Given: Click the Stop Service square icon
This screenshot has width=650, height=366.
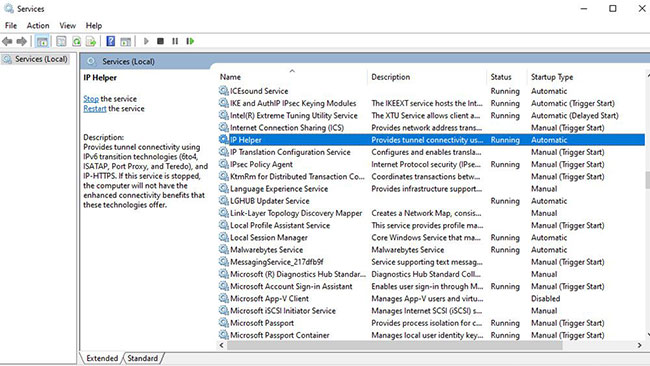Looking at the screenshot, I should click(x=160, y=41).
